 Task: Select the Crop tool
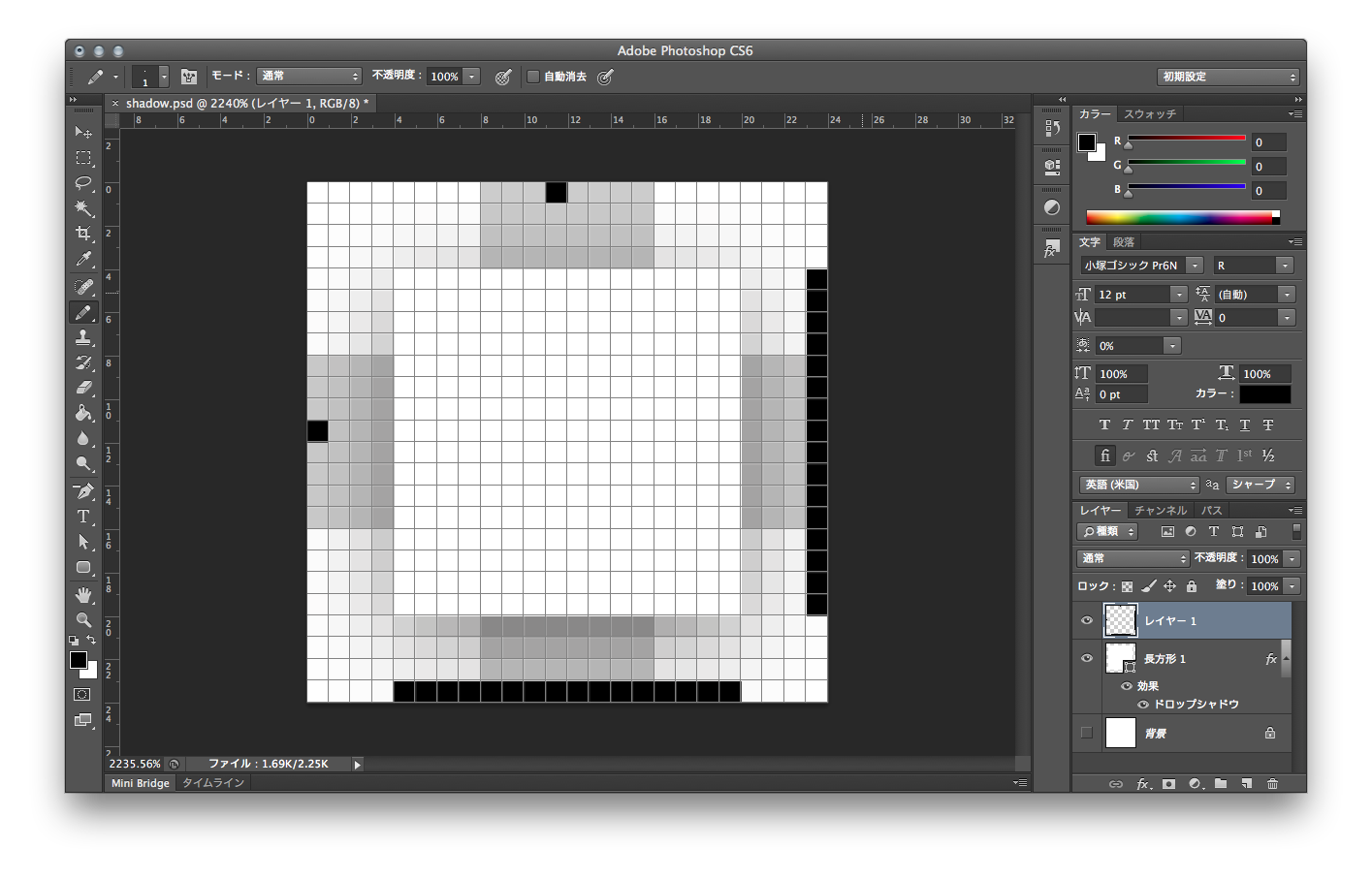tap(83, 234)
